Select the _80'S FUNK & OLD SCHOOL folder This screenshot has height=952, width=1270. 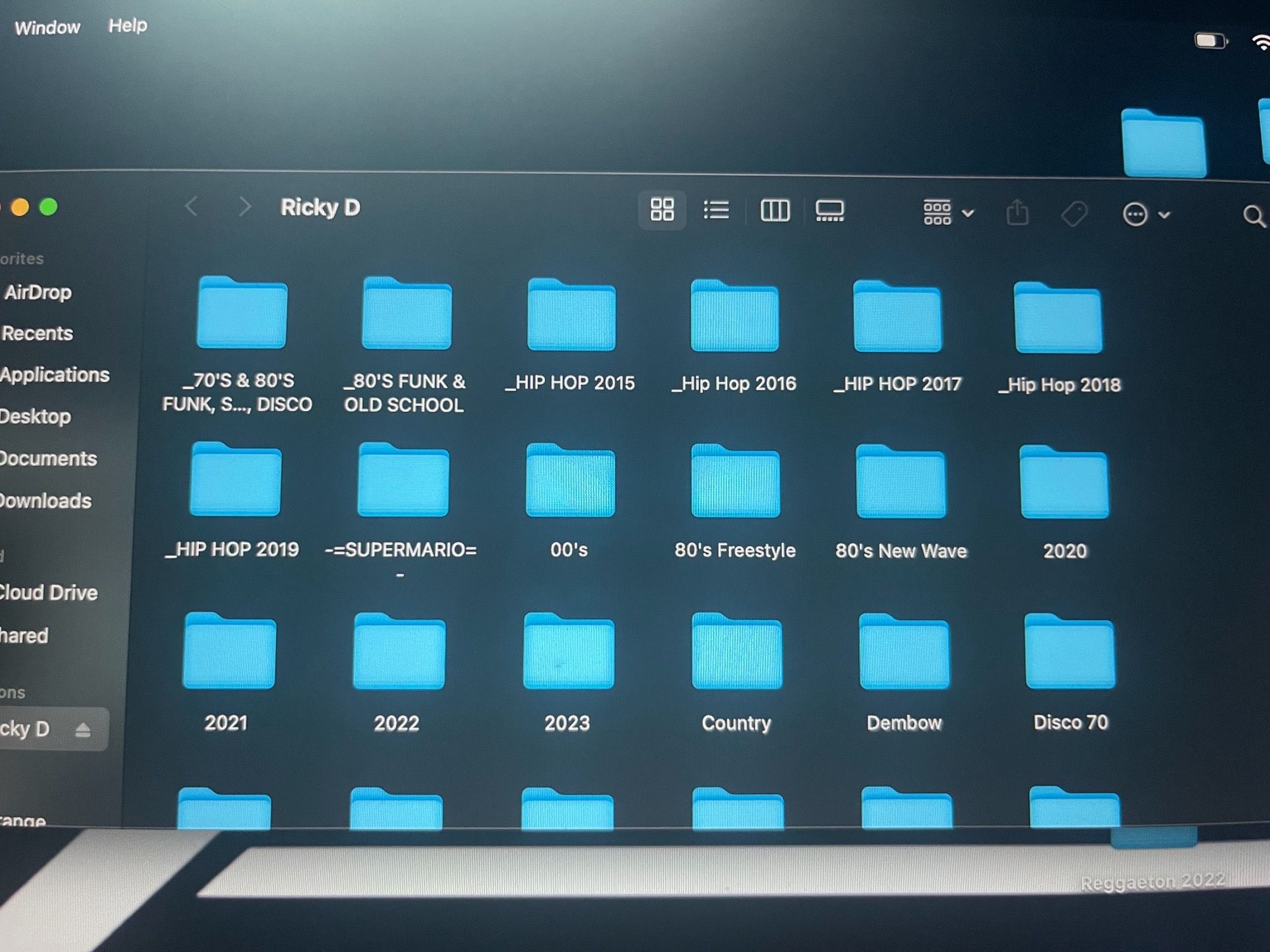pos(407,313)
